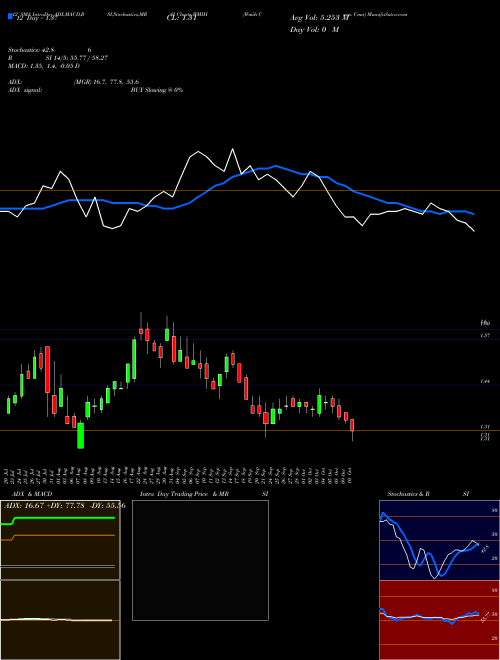Click the empty Intra Day Trading chart box

pyautogui.click(x=200, y=560)
